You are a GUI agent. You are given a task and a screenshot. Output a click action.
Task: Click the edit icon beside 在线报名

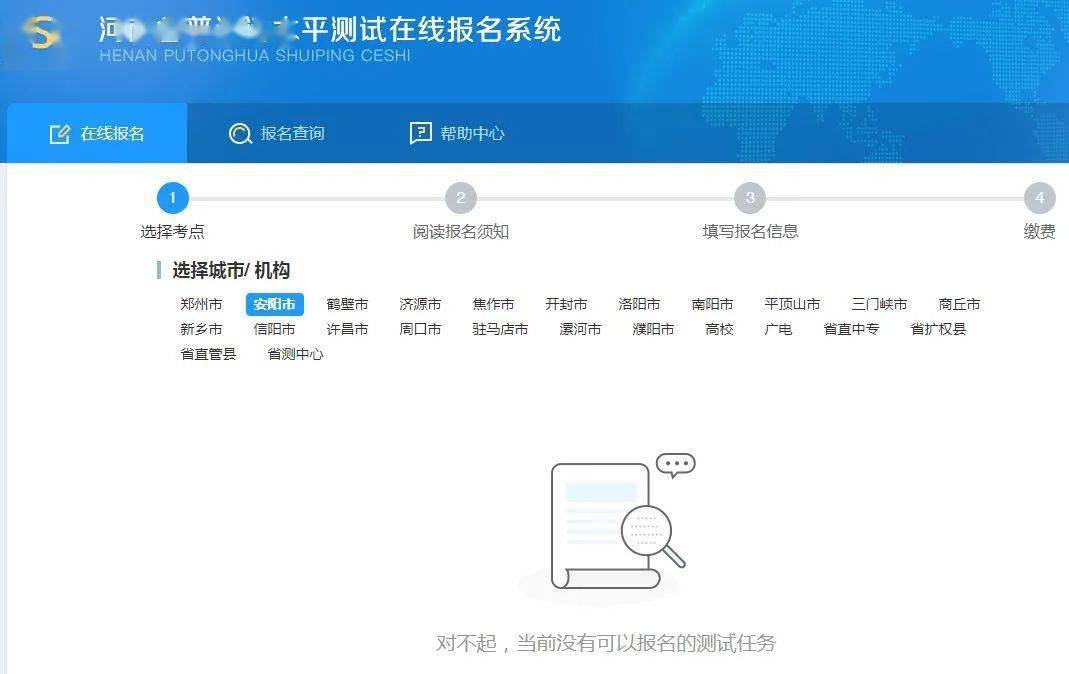(60, 134)
